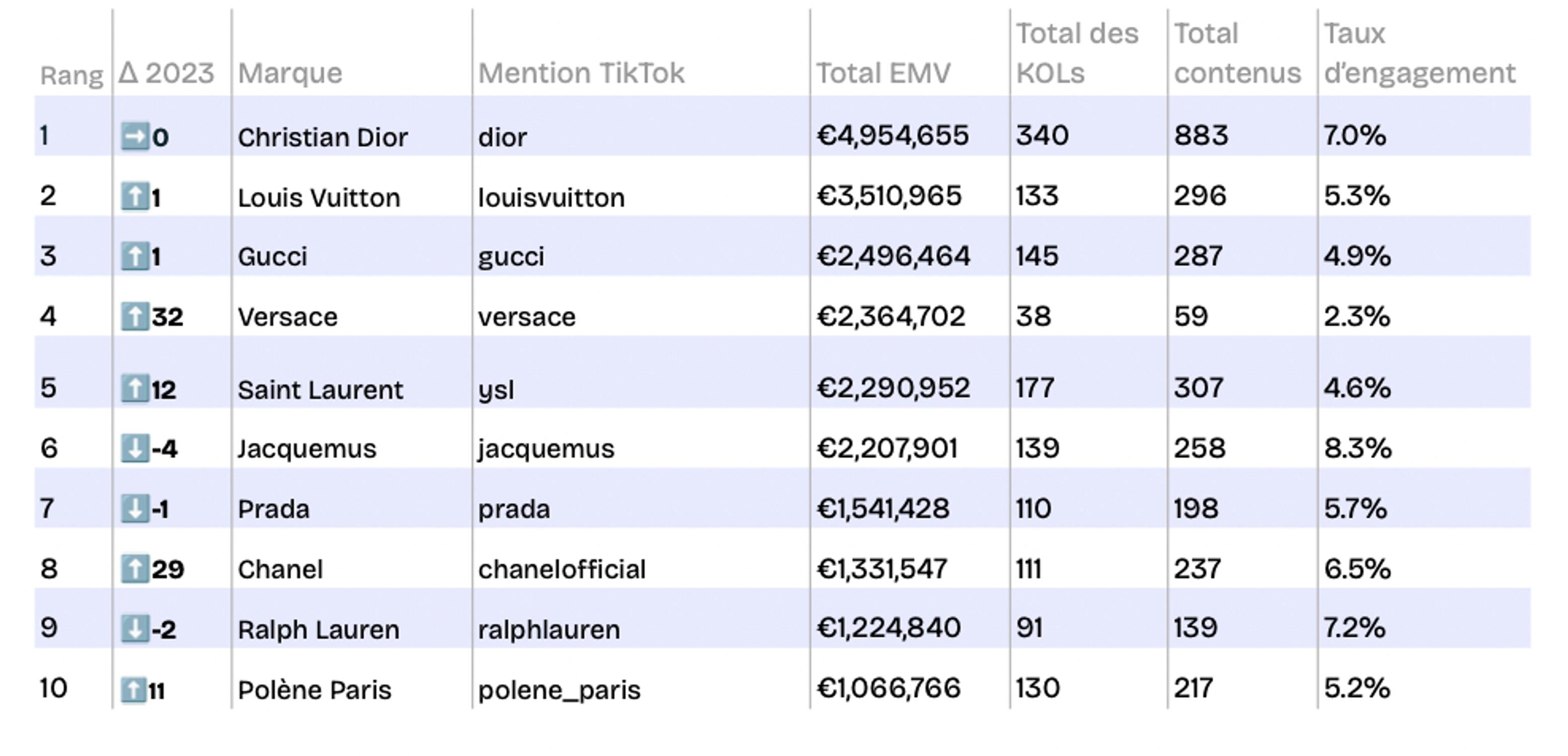The height and width of the screenshot is (756, 1568).
Task: Click the Total EMV column header
Action: click(882, 73)
